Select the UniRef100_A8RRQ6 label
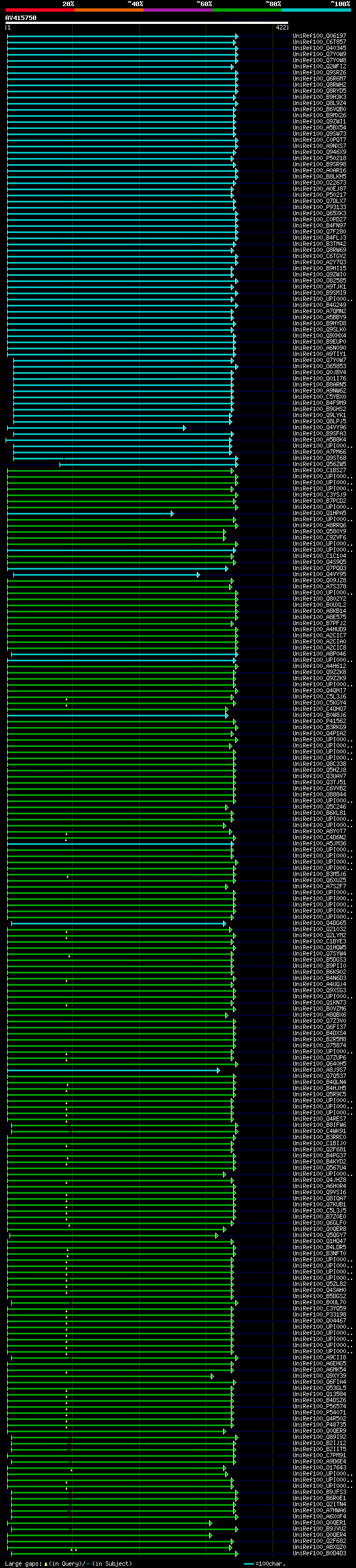This screenshot has width=356, height=1568. tap(319, 525)
